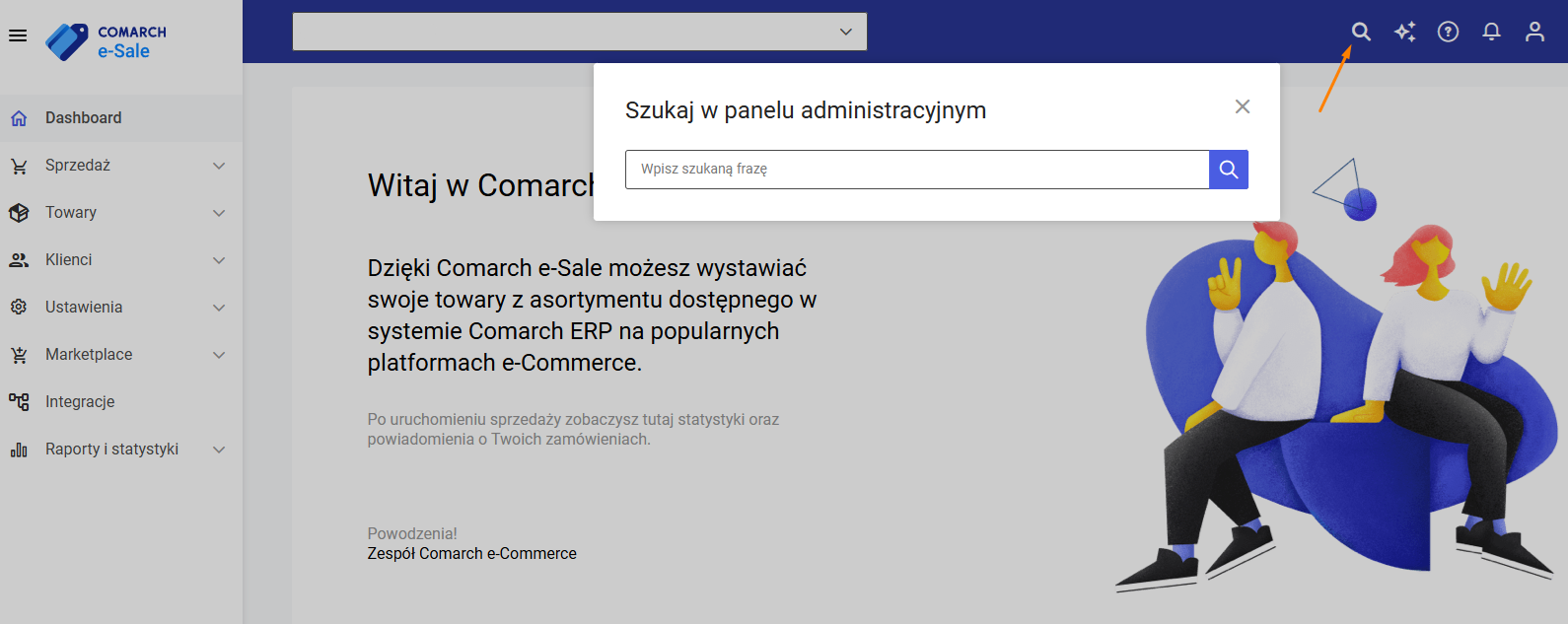Image resolution: width=1568 pixels, height=624 pixels.
Task: Open the search magnifier in top bar
Action: point(1361,32)
